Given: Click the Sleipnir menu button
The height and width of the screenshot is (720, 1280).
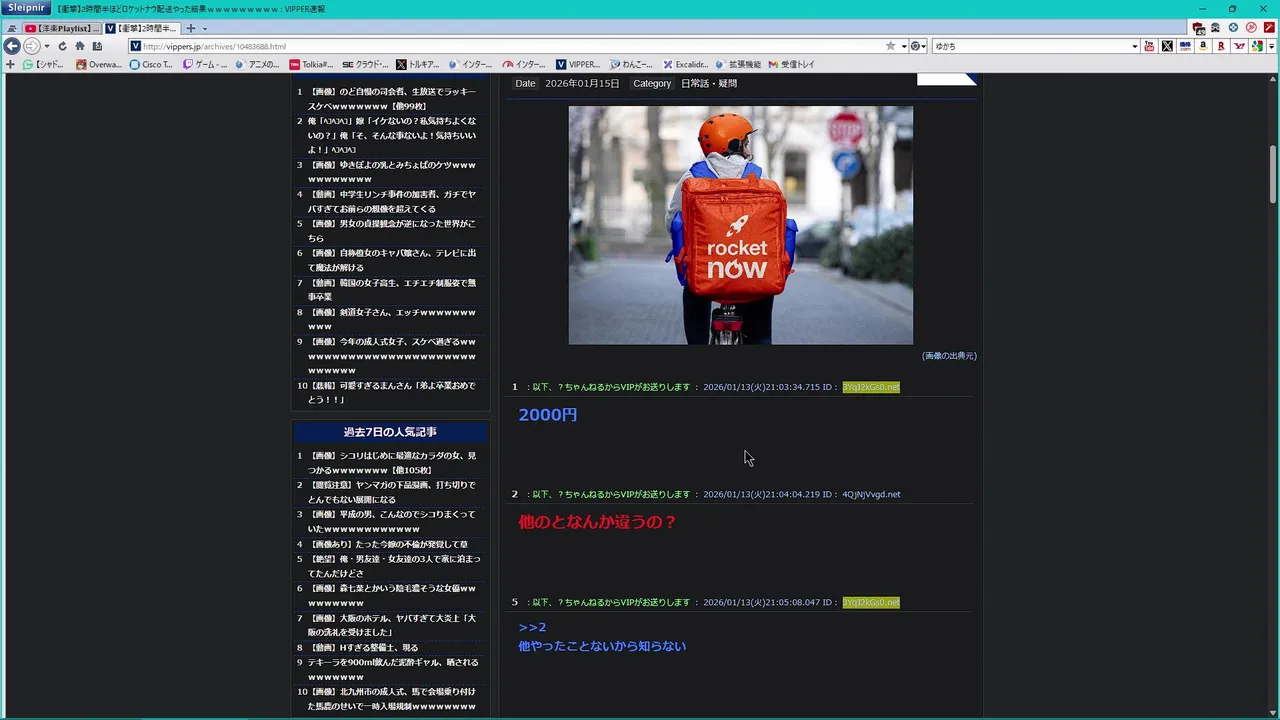Looking at the screenshot, I should pos(25,8).
